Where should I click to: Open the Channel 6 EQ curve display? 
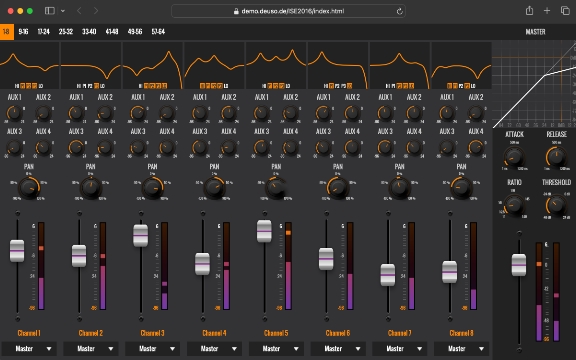[x=338, y=65]
